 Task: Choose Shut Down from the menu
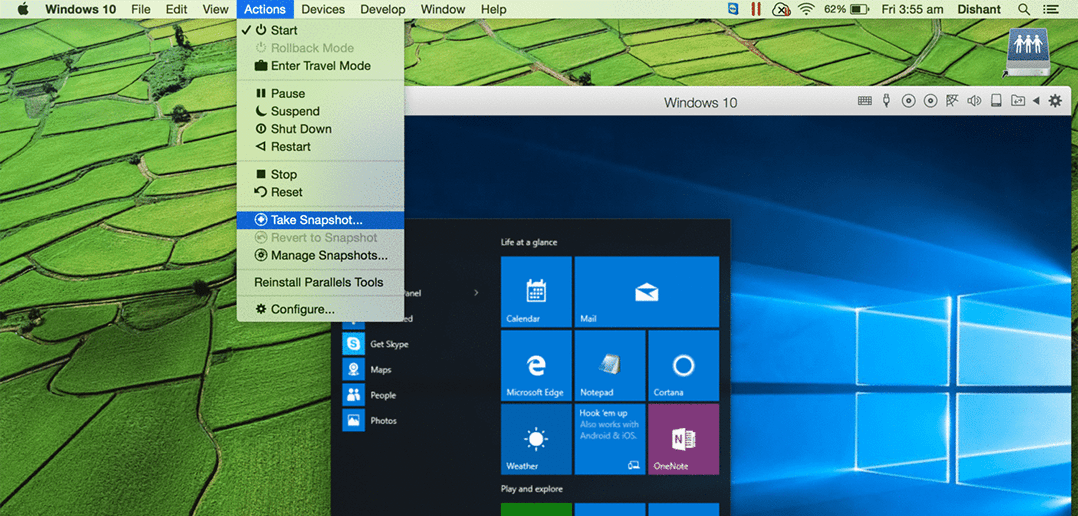click(x=320, y=129)
